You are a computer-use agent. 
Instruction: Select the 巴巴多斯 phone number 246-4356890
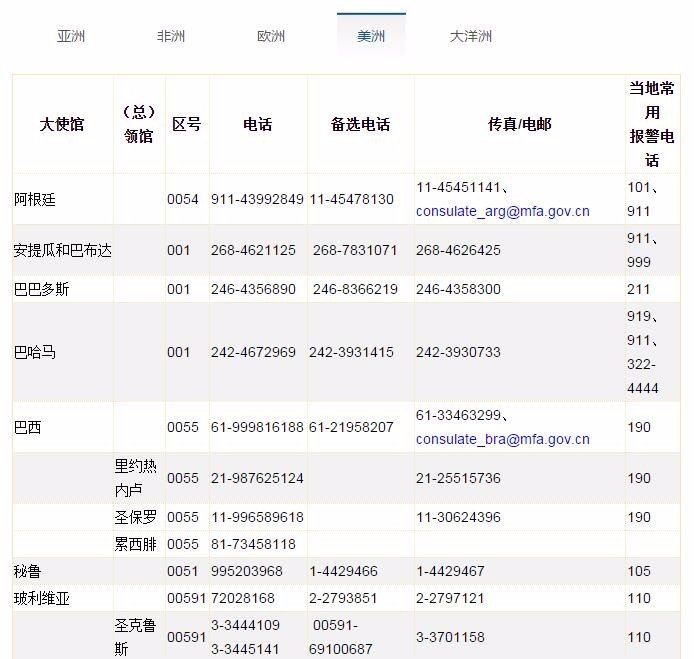click(x=253, y=289)
